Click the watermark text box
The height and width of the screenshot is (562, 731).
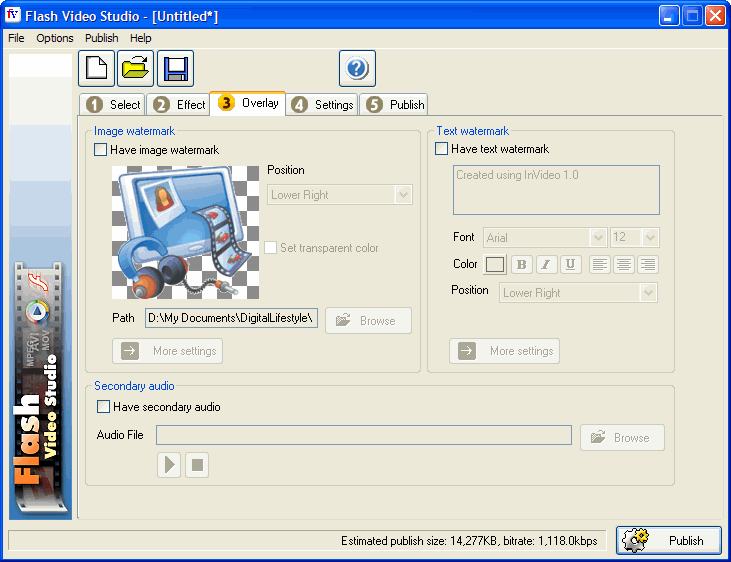(556, 190)
